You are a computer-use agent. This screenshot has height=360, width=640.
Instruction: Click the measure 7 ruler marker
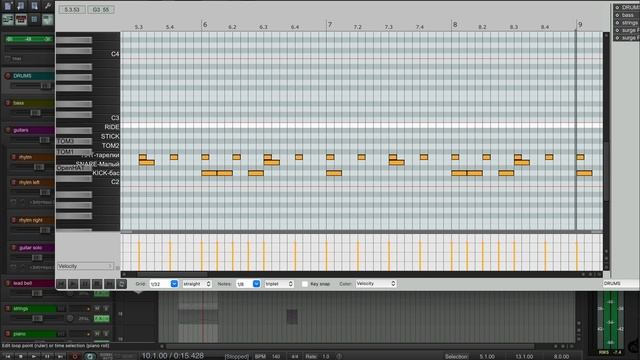click(330, 25)
